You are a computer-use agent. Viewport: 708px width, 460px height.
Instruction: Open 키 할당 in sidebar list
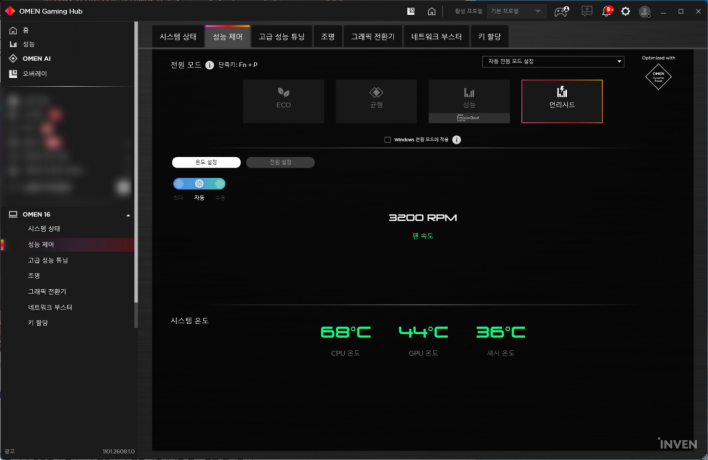coord(38,323)
